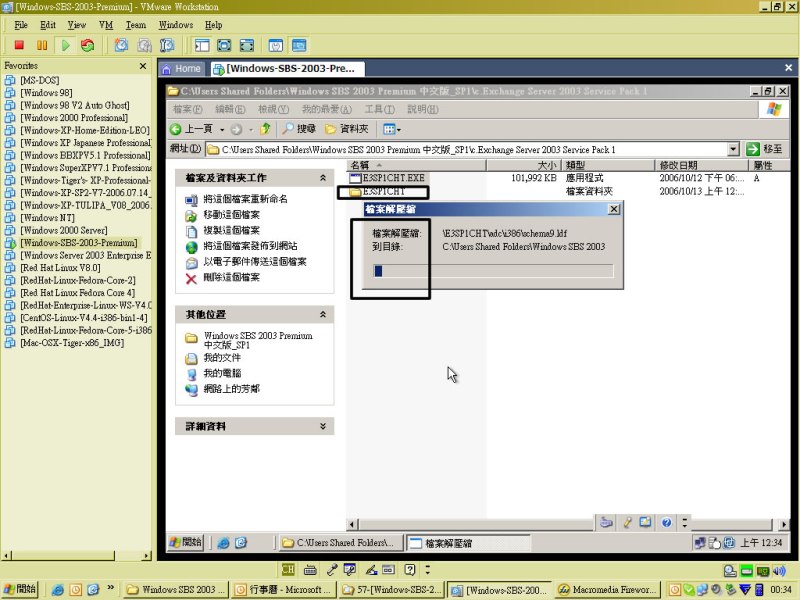Open the Views dropdown in guest Explorer toolbar

(391, 129)
